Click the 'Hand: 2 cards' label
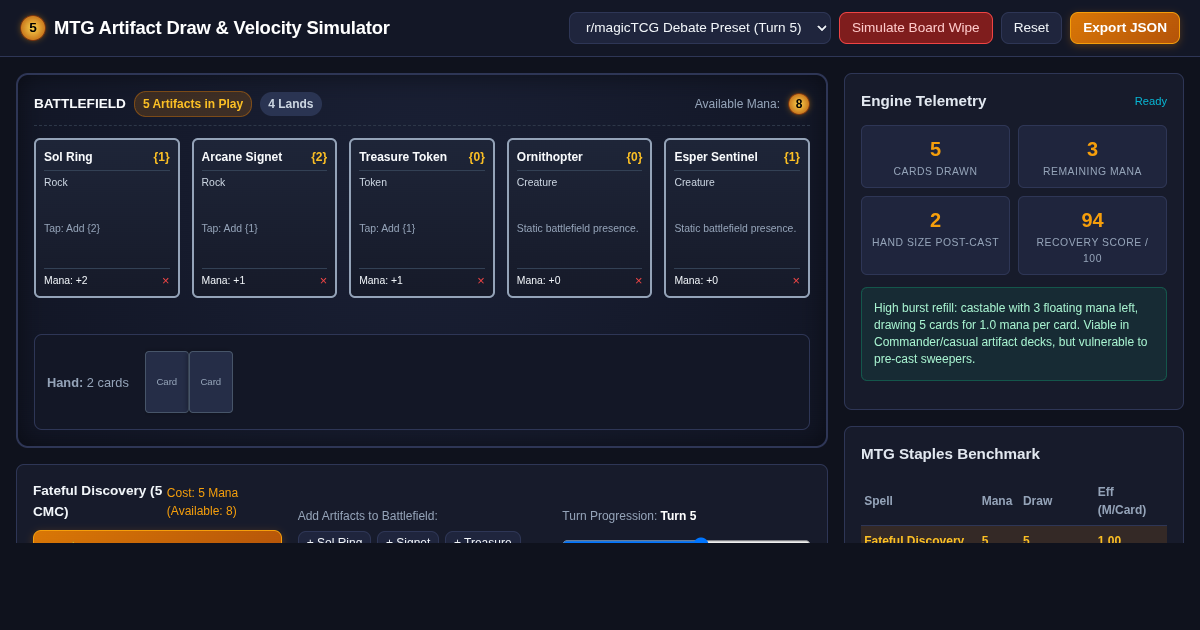 88,382
